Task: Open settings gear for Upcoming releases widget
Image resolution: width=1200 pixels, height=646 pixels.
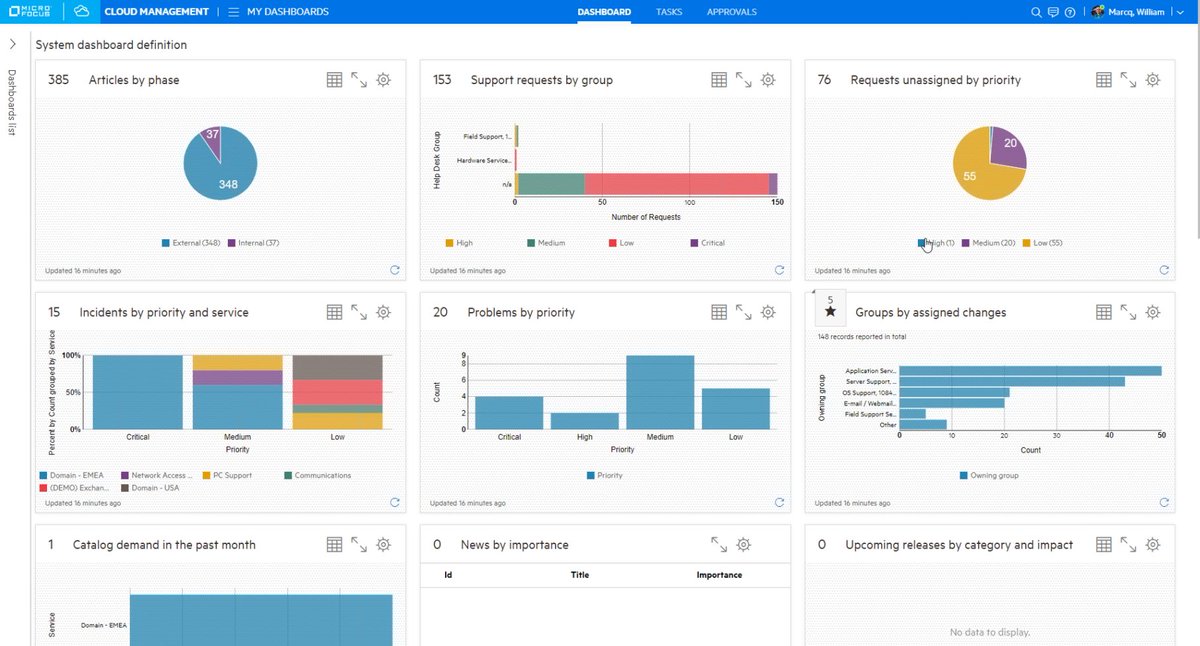Action: (1153, 545)
